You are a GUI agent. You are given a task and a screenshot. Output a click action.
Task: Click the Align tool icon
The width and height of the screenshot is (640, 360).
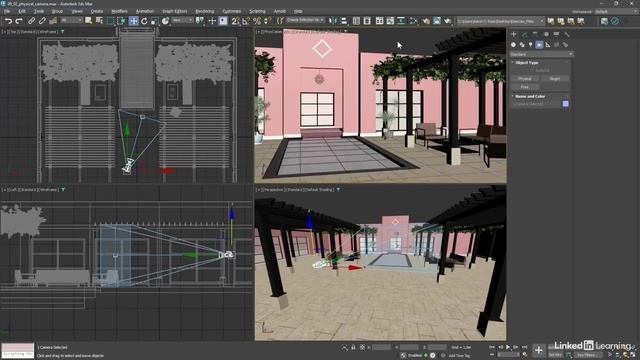pos(344,21)
